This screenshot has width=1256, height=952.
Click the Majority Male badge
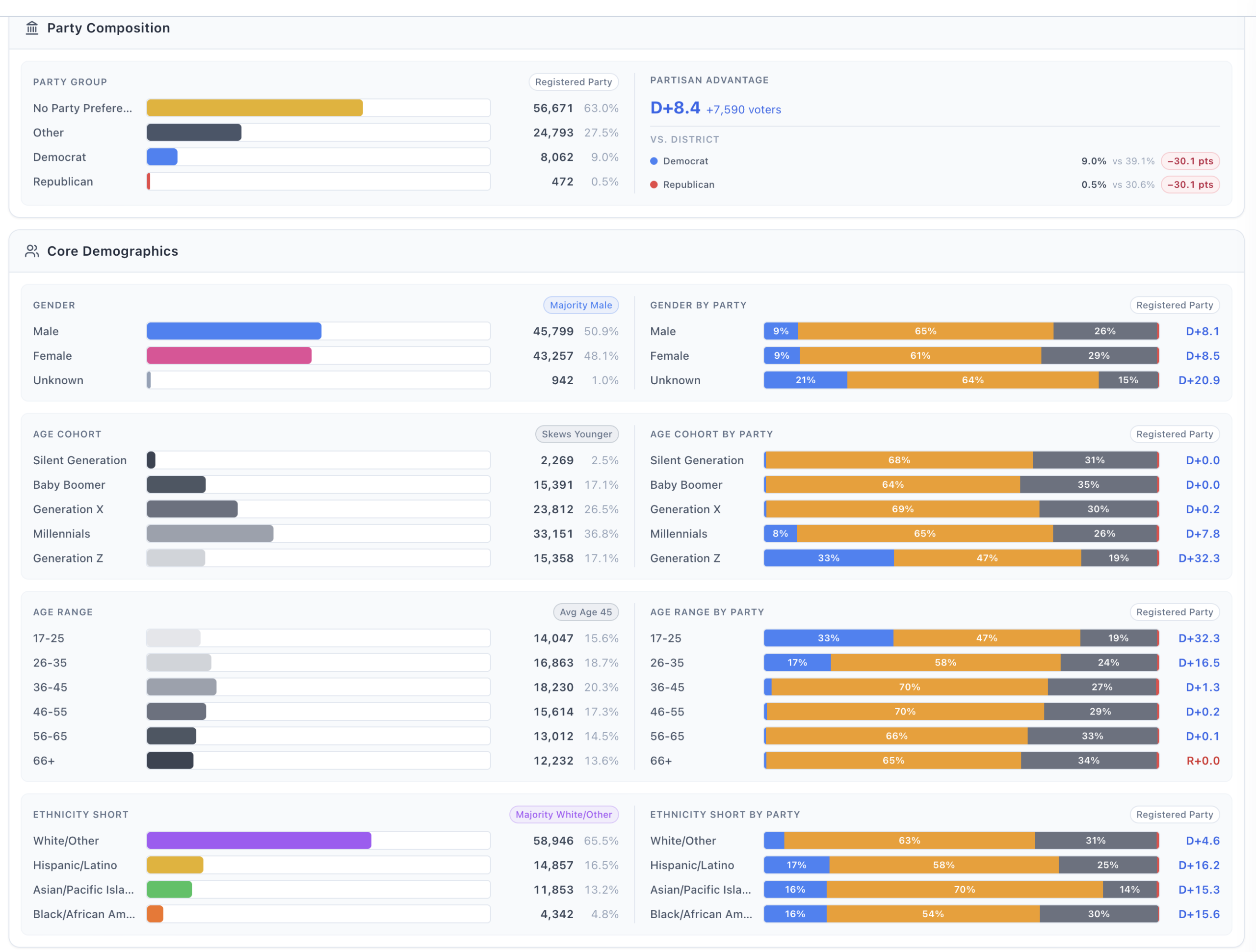581,305
